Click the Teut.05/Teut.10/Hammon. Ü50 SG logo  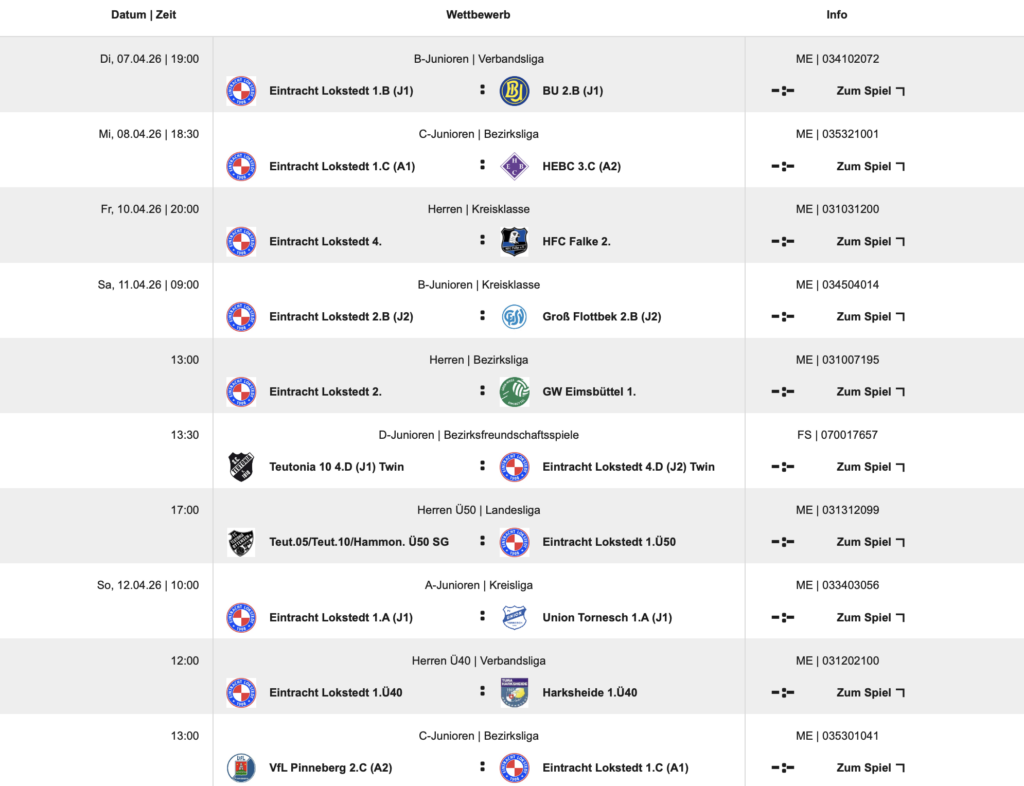tap(241, 542)
